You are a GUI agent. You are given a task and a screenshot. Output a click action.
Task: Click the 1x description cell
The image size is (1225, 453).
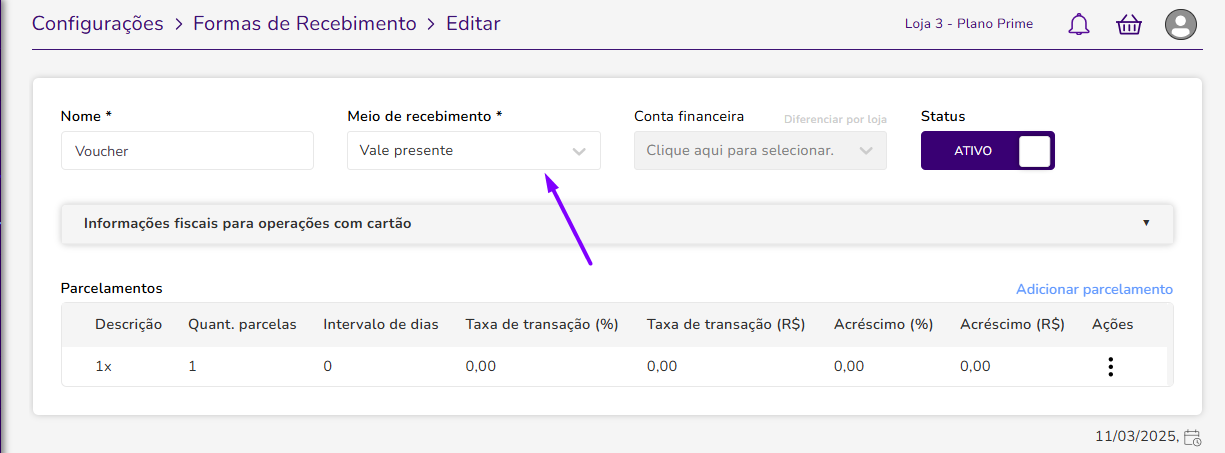(103, 366)
